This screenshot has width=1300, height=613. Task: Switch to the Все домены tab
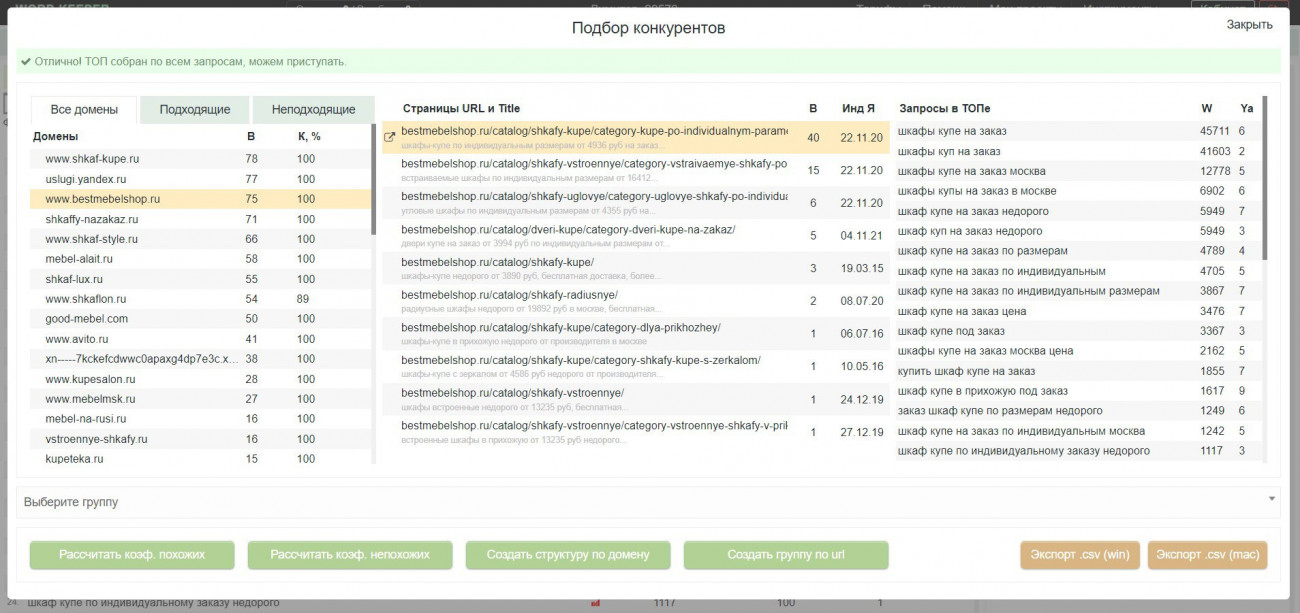click(x=85, y=110)
